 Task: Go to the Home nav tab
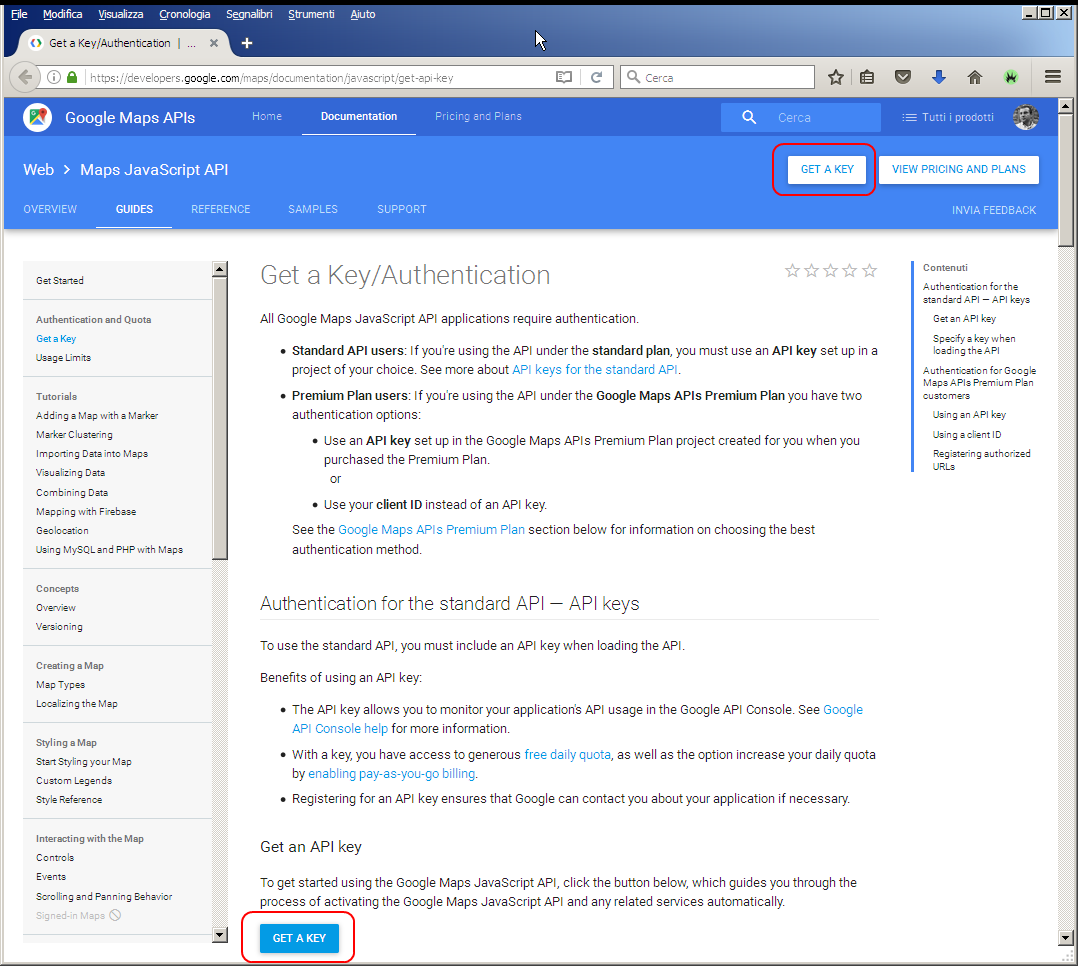pyautogui.click(x=267, y=116)
